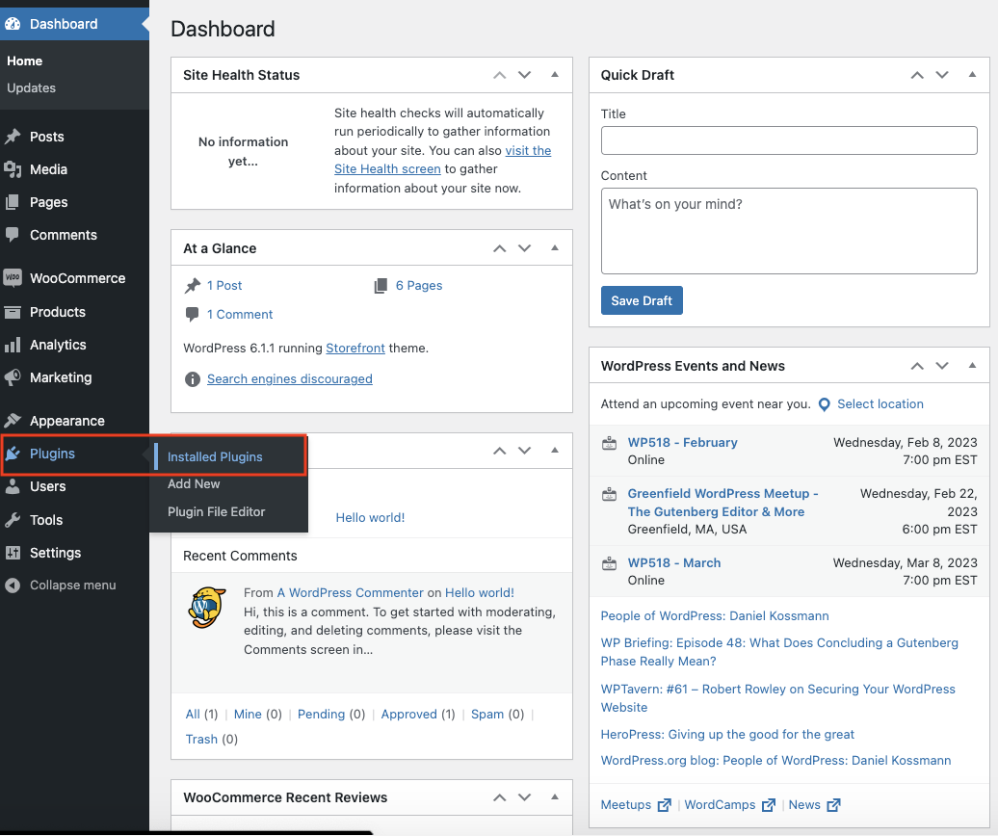Screen dimensions: 998x836
Task: Collapse the Quick Draft panel
Action: coord(973,74)
